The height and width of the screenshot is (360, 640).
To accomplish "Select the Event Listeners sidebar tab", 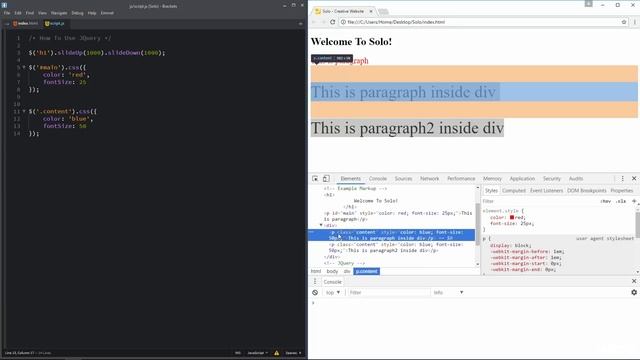I will click(x=546, y=191).
